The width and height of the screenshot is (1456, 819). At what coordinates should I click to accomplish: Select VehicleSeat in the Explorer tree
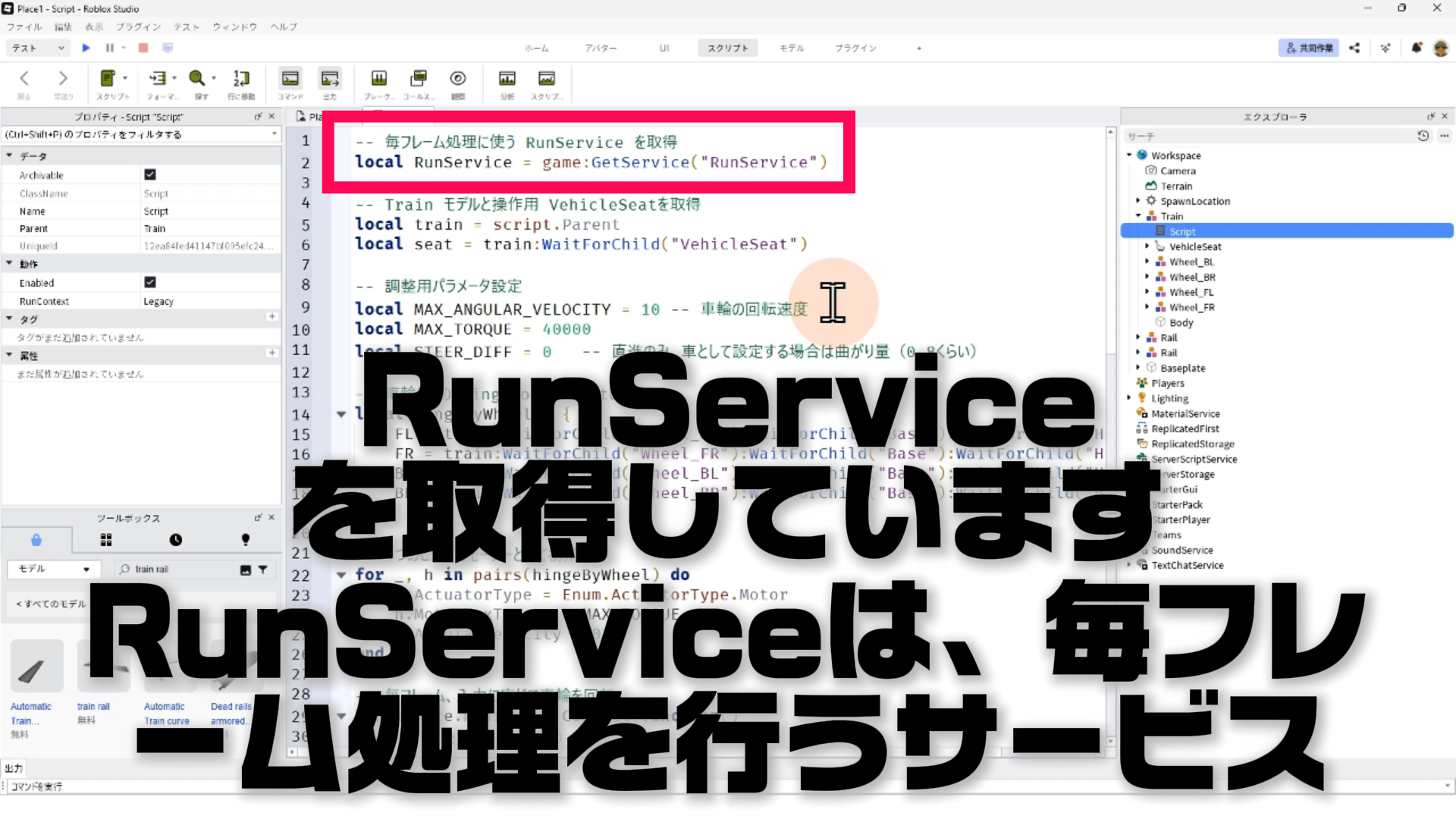pyautogui.click(x=1194, y=246)
